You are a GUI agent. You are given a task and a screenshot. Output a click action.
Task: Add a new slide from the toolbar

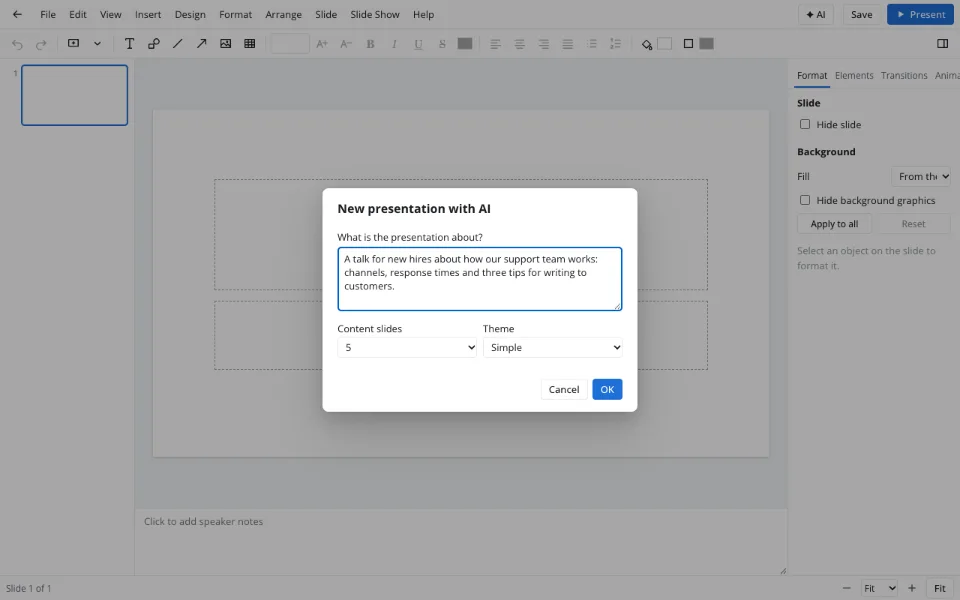point(73,43)
